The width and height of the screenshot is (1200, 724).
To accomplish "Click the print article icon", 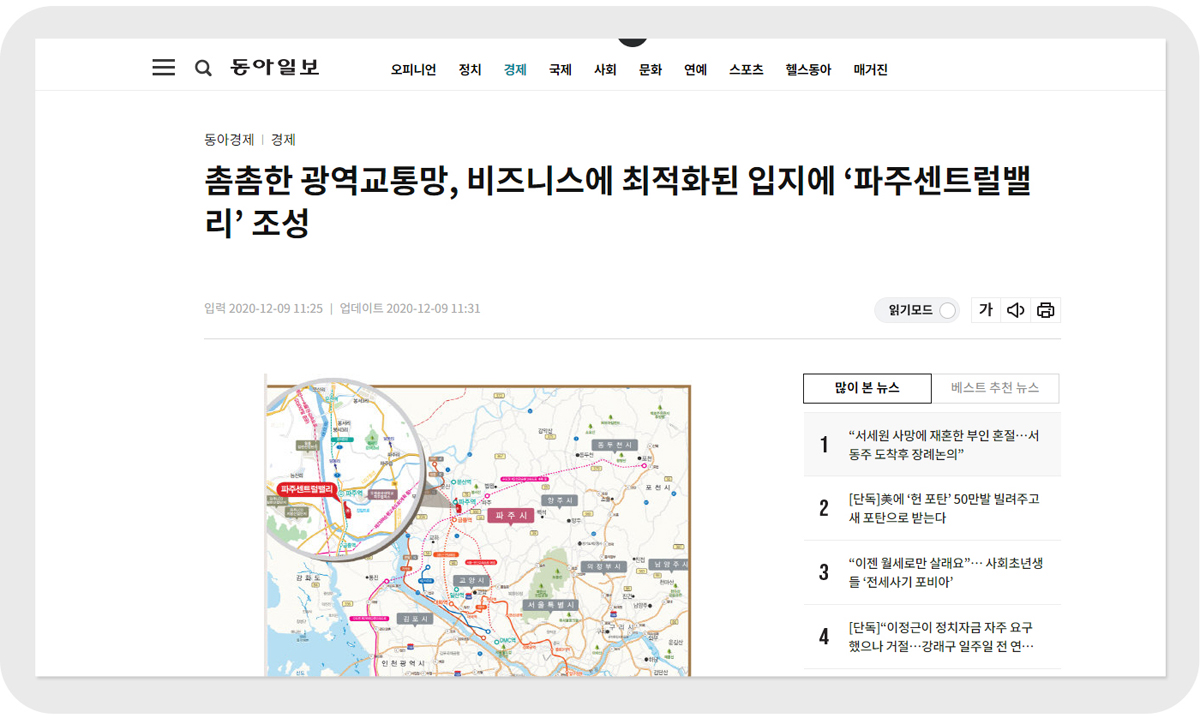I will [x=1046, y=310].
